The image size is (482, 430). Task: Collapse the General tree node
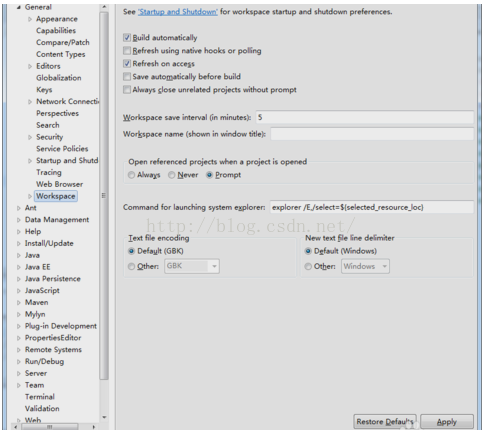19,7
